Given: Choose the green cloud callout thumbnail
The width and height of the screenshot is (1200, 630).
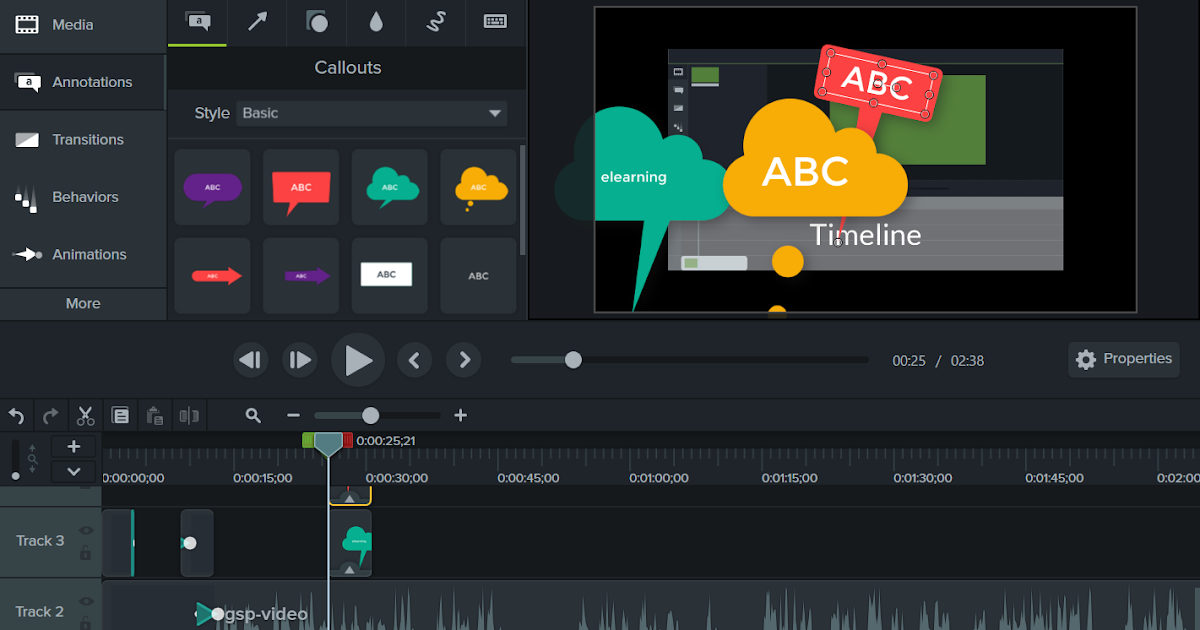Looking at the screenshot, I should [390, 187].
